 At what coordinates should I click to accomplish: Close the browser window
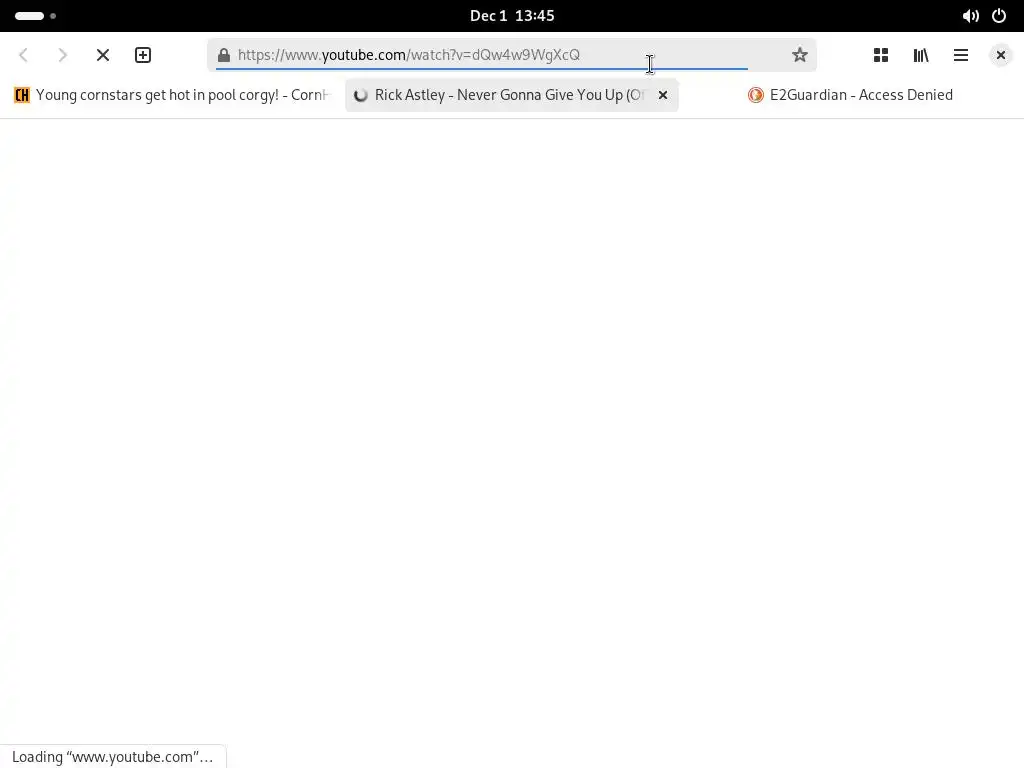pyautogui.click(x=1000, y=55)
